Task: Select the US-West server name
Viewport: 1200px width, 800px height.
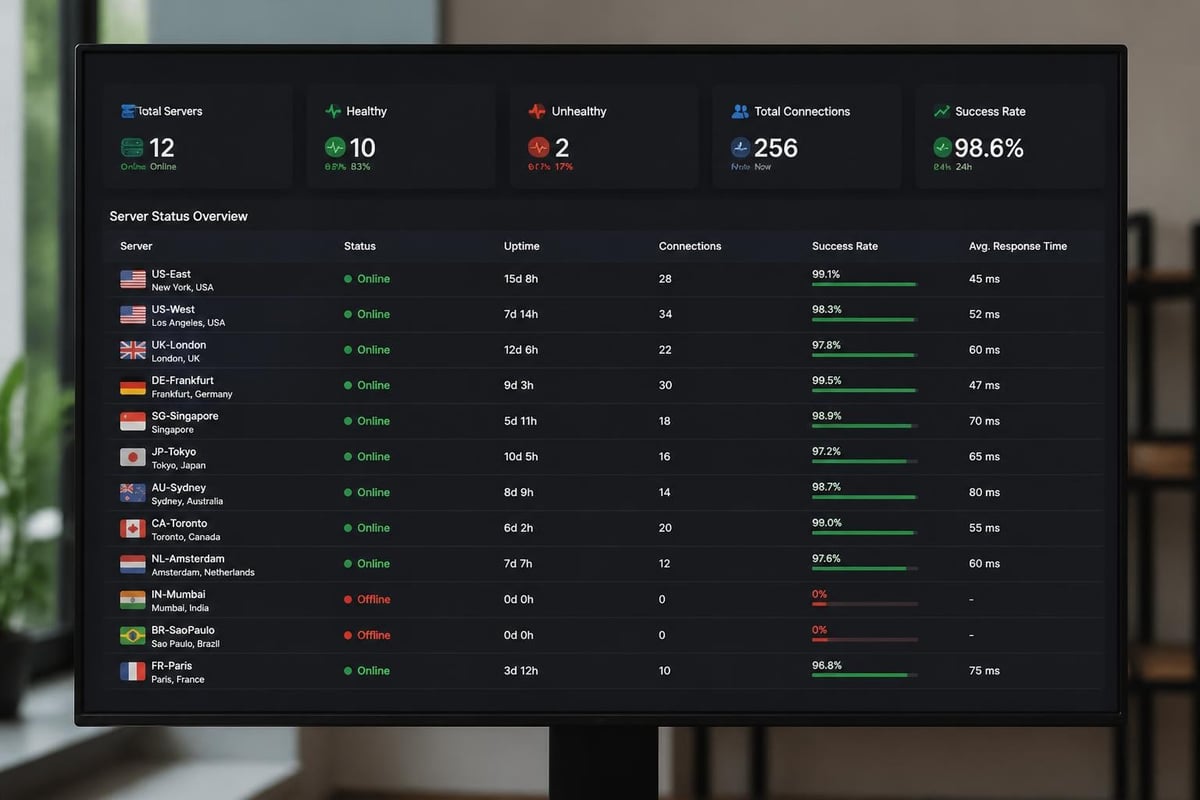Action: point(174,309)
